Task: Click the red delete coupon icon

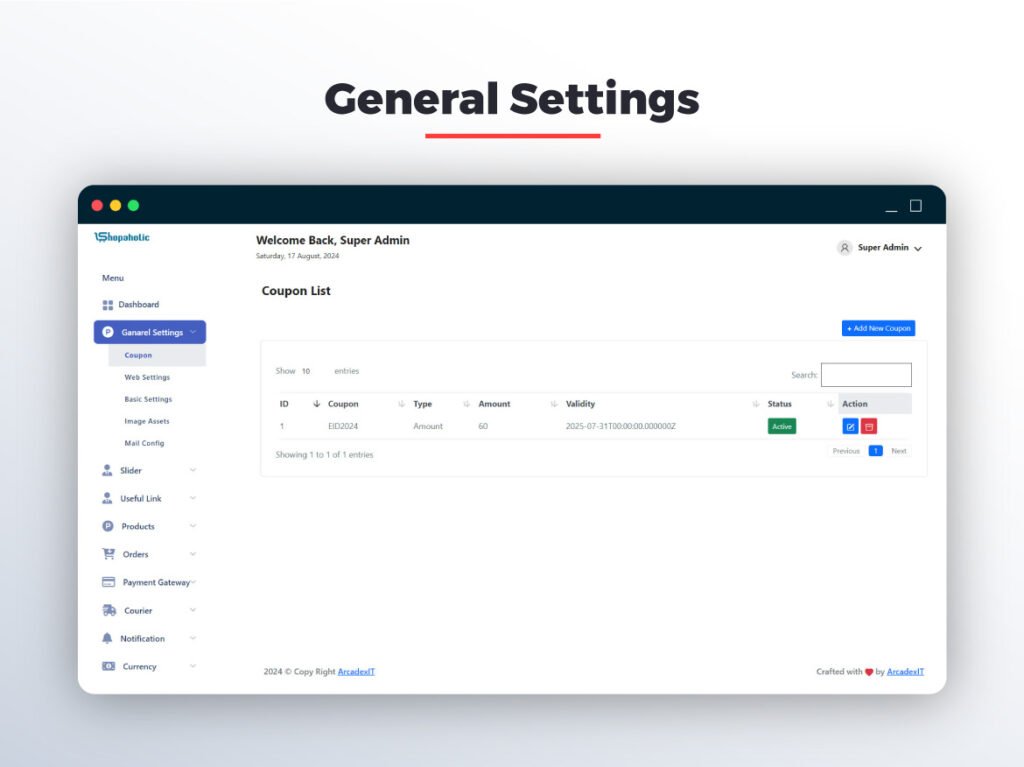Action: (x=869, y=427)
